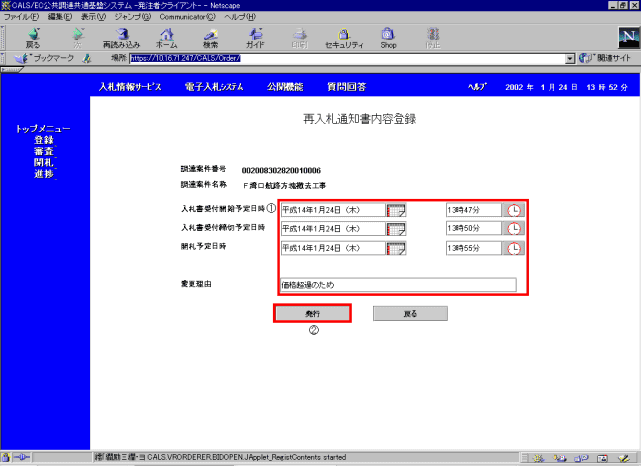Click the security lock icon in status bar
641x466 pixels.
pyautogui.click(x=5, y=457)
